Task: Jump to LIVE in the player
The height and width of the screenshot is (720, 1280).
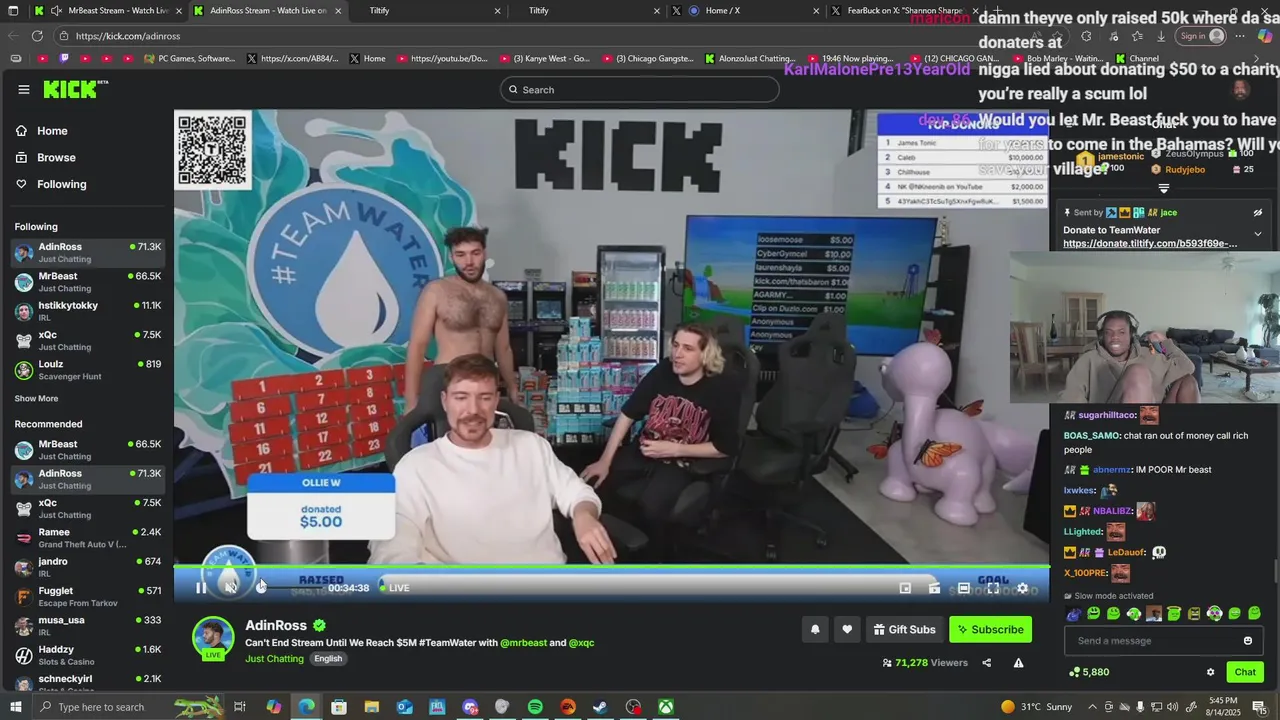Action: click(x=393, y=588)
